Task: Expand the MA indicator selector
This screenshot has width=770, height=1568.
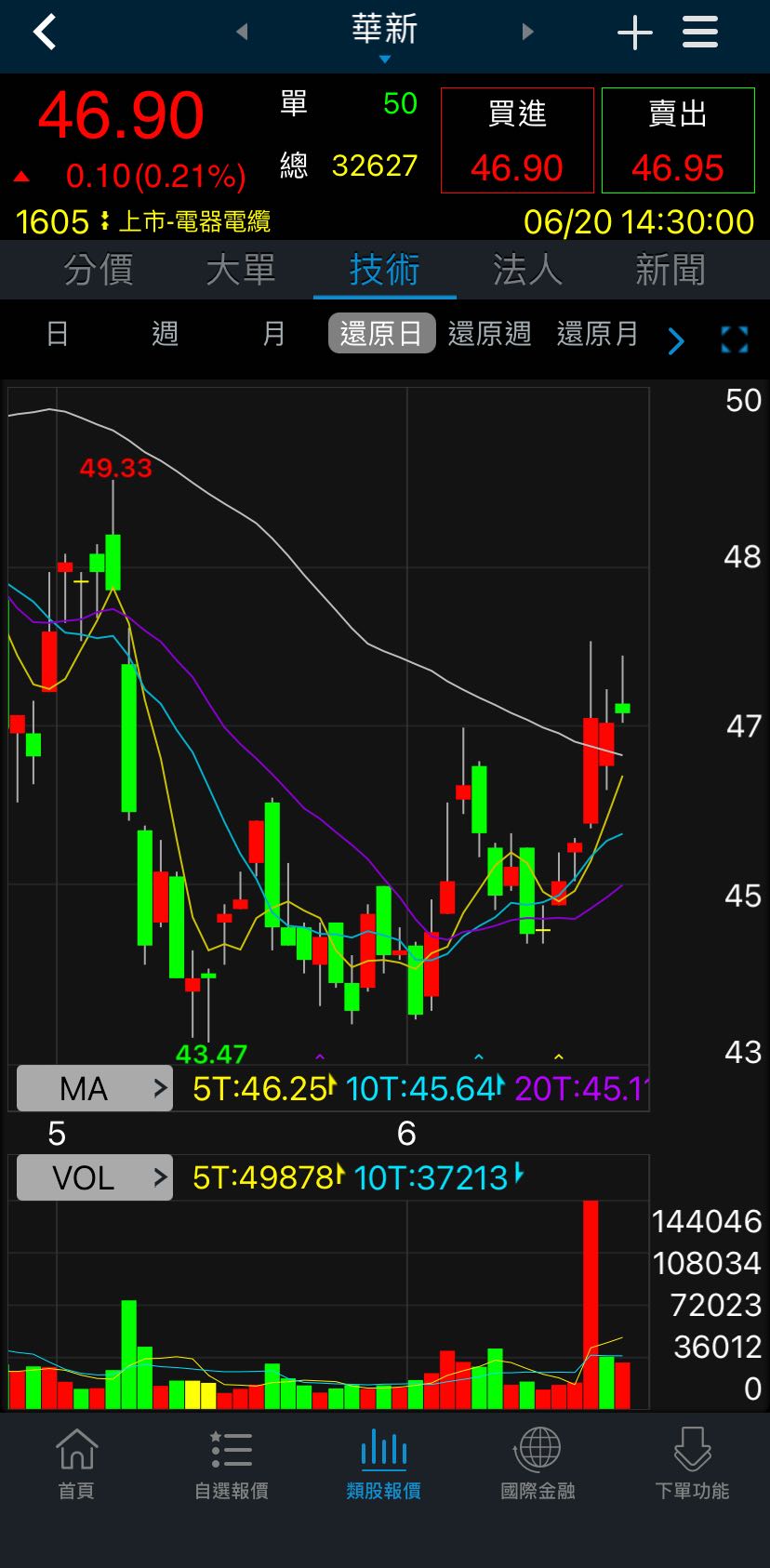Action: (x=95, y=1088)
